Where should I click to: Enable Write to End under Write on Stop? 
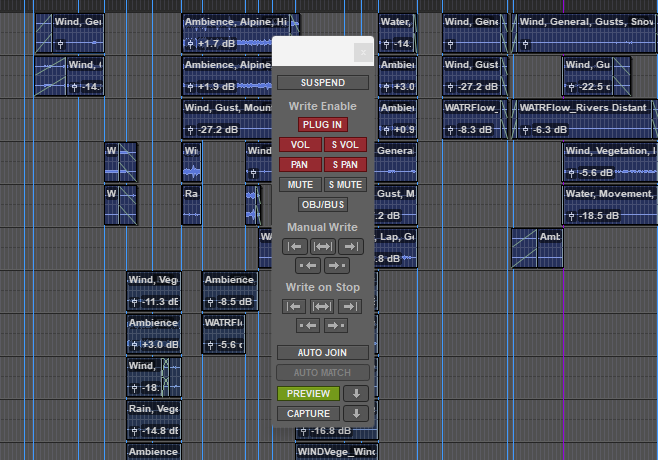click(x=350, y=306)
